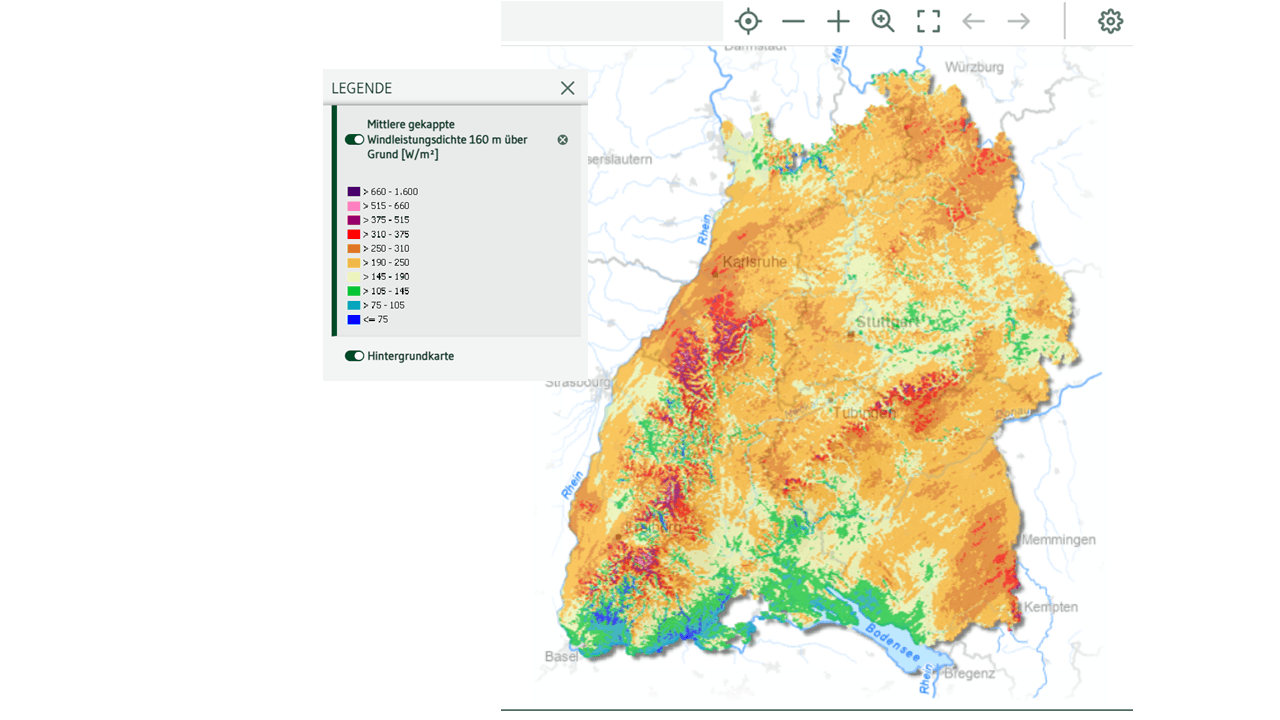Click the blue <= 75 legend swatch

click(354, 319)
